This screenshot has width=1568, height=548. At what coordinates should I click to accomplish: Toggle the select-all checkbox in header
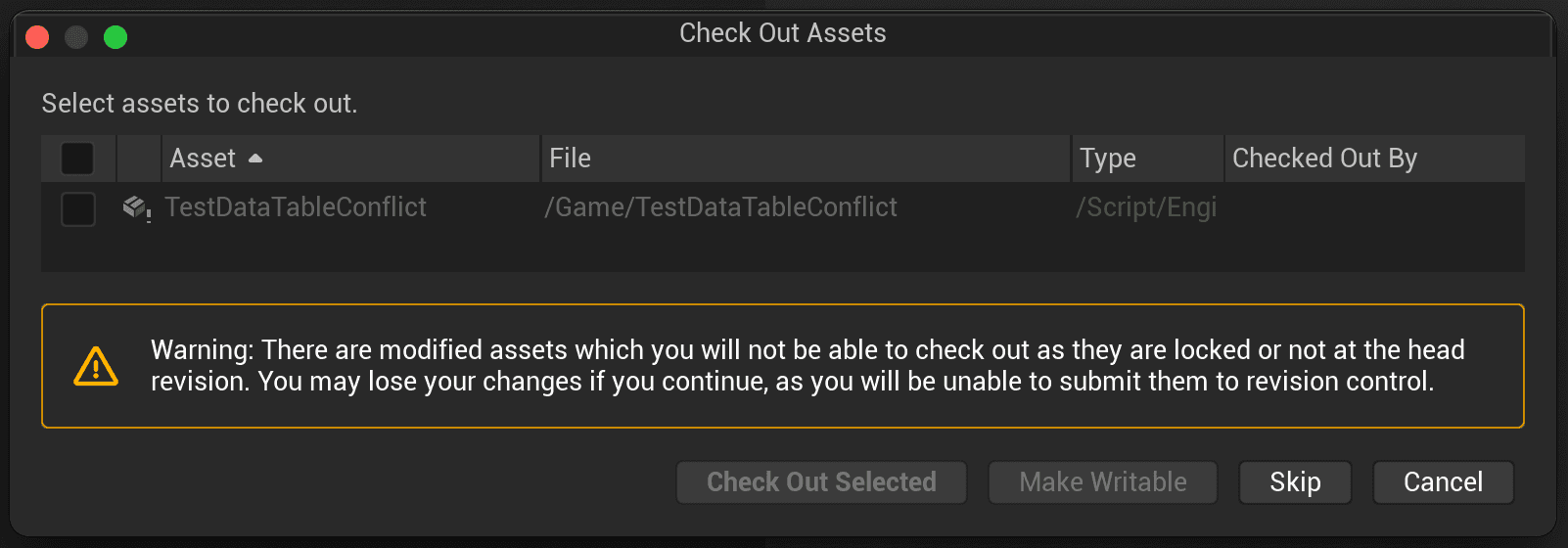click(77, 159)
